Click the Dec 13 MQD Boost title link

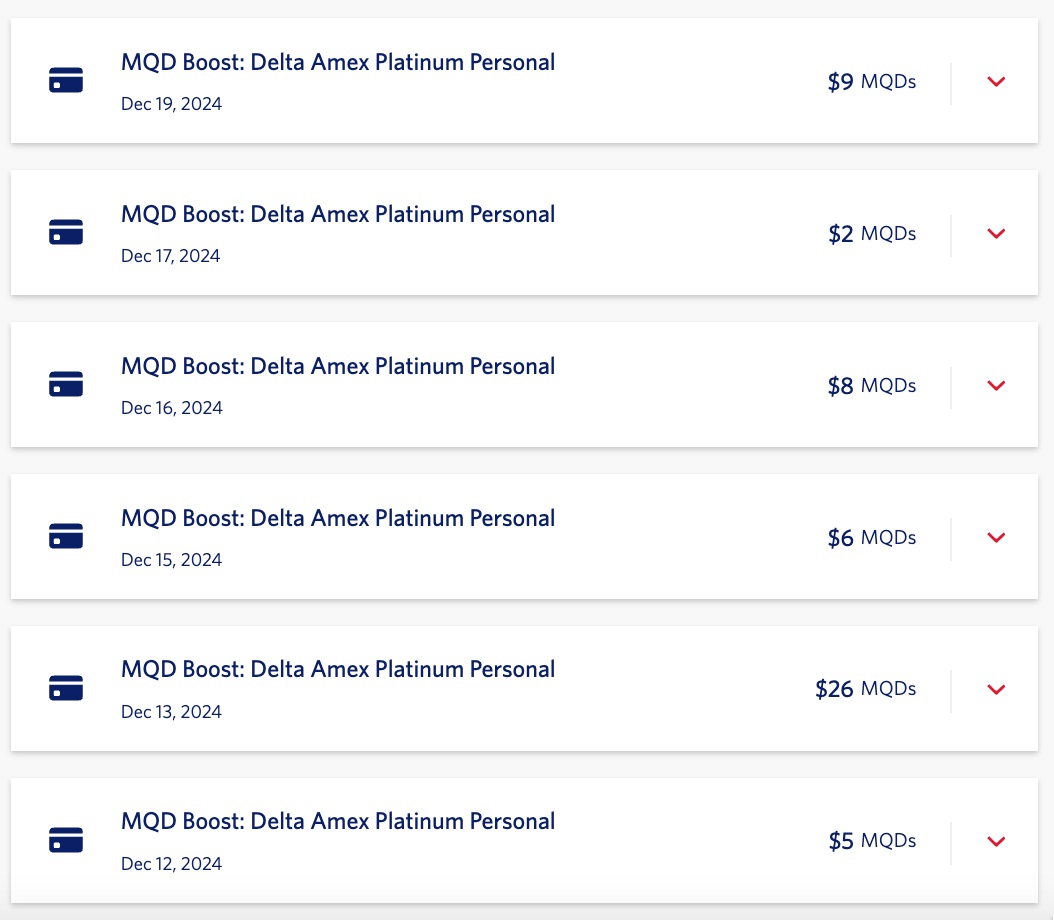[x=337, y=668]
